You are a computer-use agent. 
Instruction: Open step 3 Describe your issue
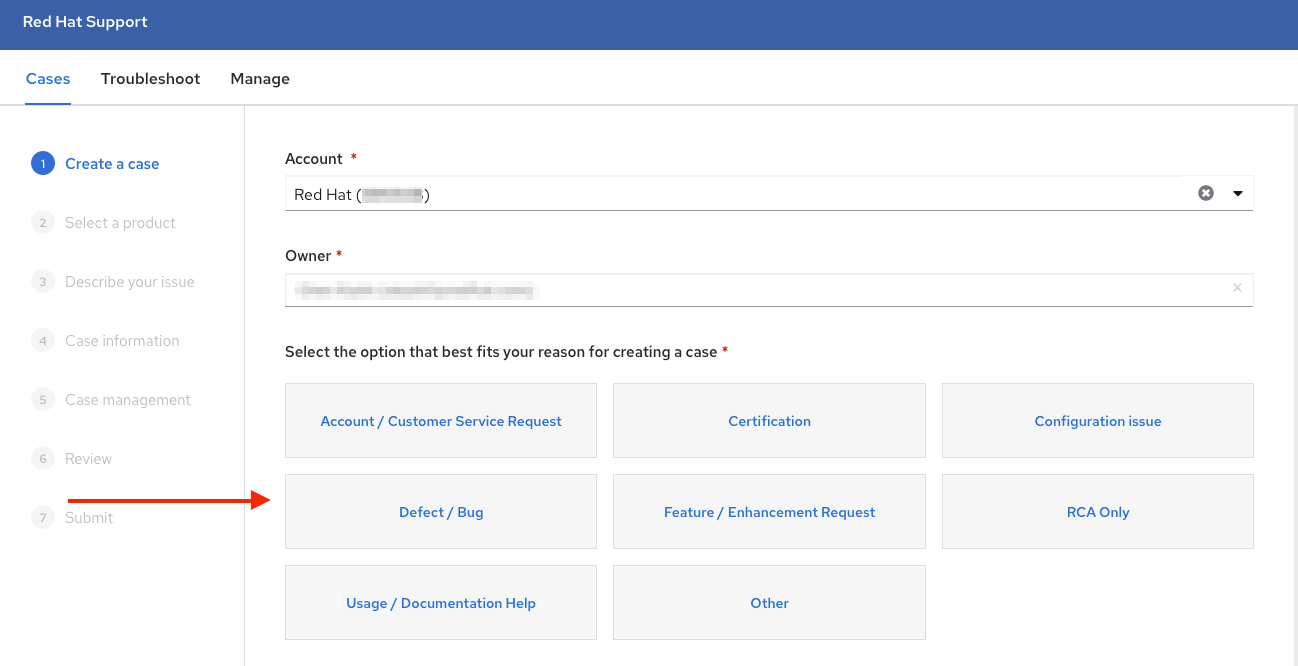click(129, 282)
